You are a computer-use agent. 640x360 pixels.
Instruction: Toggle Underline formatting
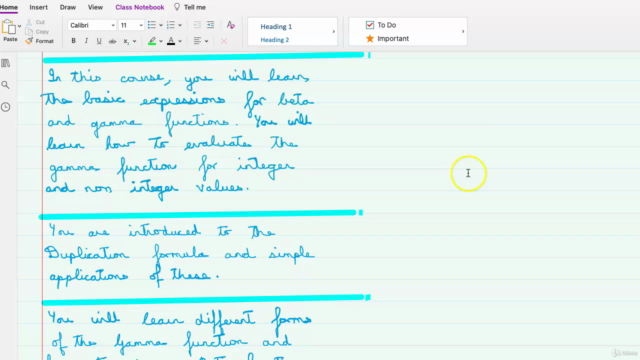pyautogui.click(x=99, y=41)
